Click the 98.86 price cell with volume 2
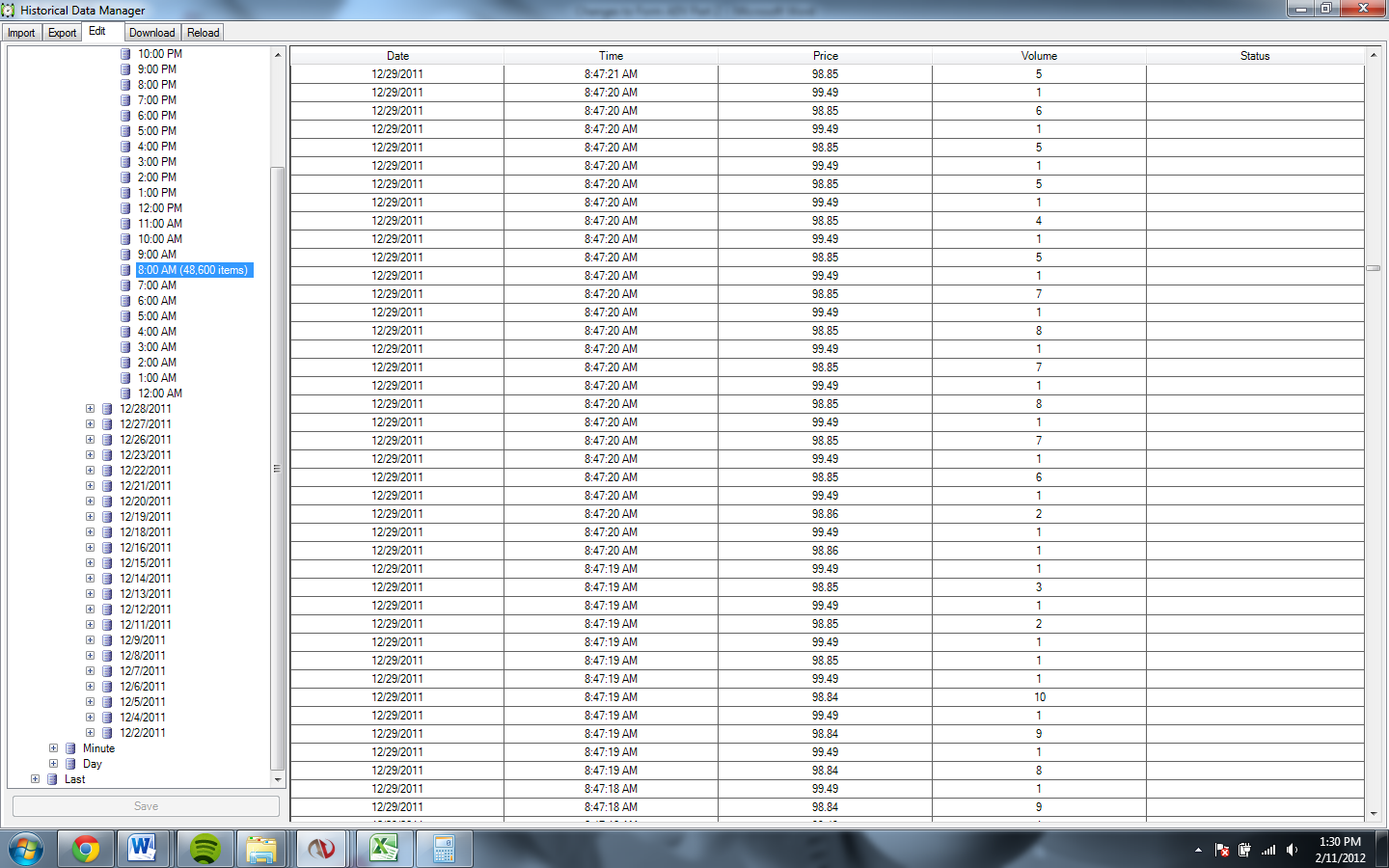The height and width of the screenshot is (868, 1389). [825, 514]
